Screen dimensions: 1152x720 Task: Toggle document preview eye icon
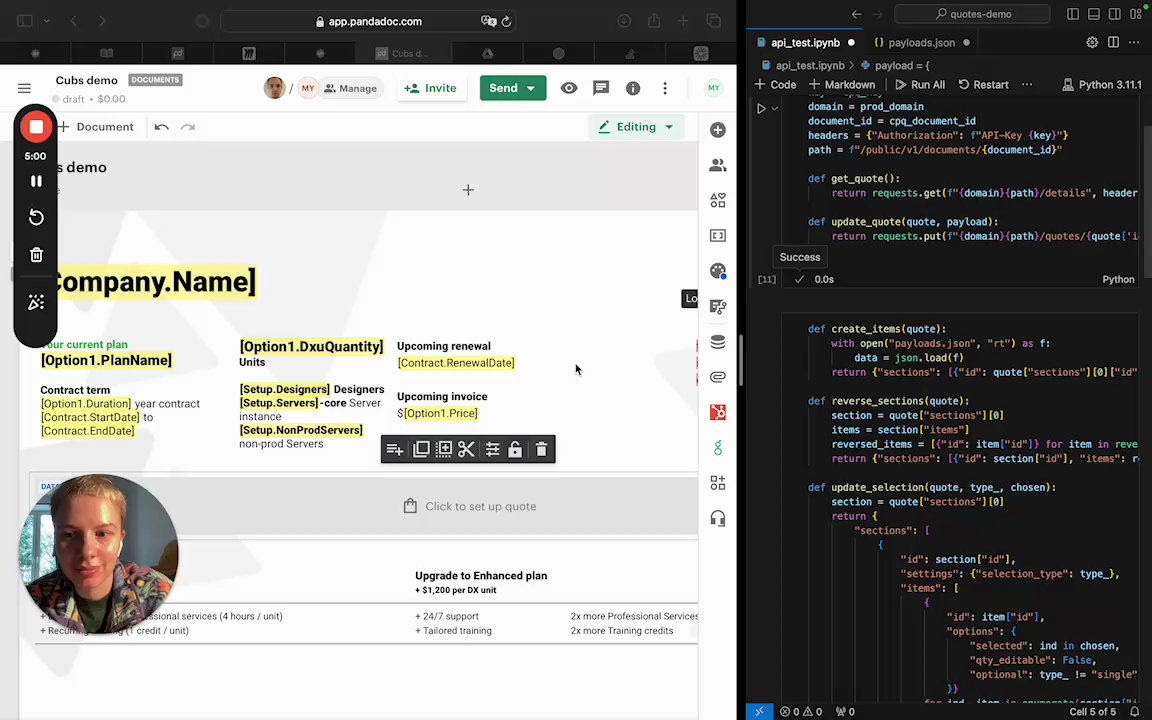[x=569, y=88]
